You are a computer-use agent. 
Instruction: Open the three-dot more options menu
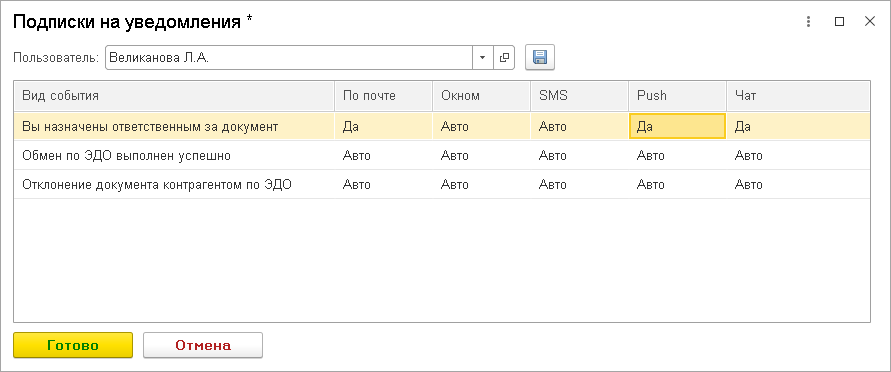(x=808, y=22)
